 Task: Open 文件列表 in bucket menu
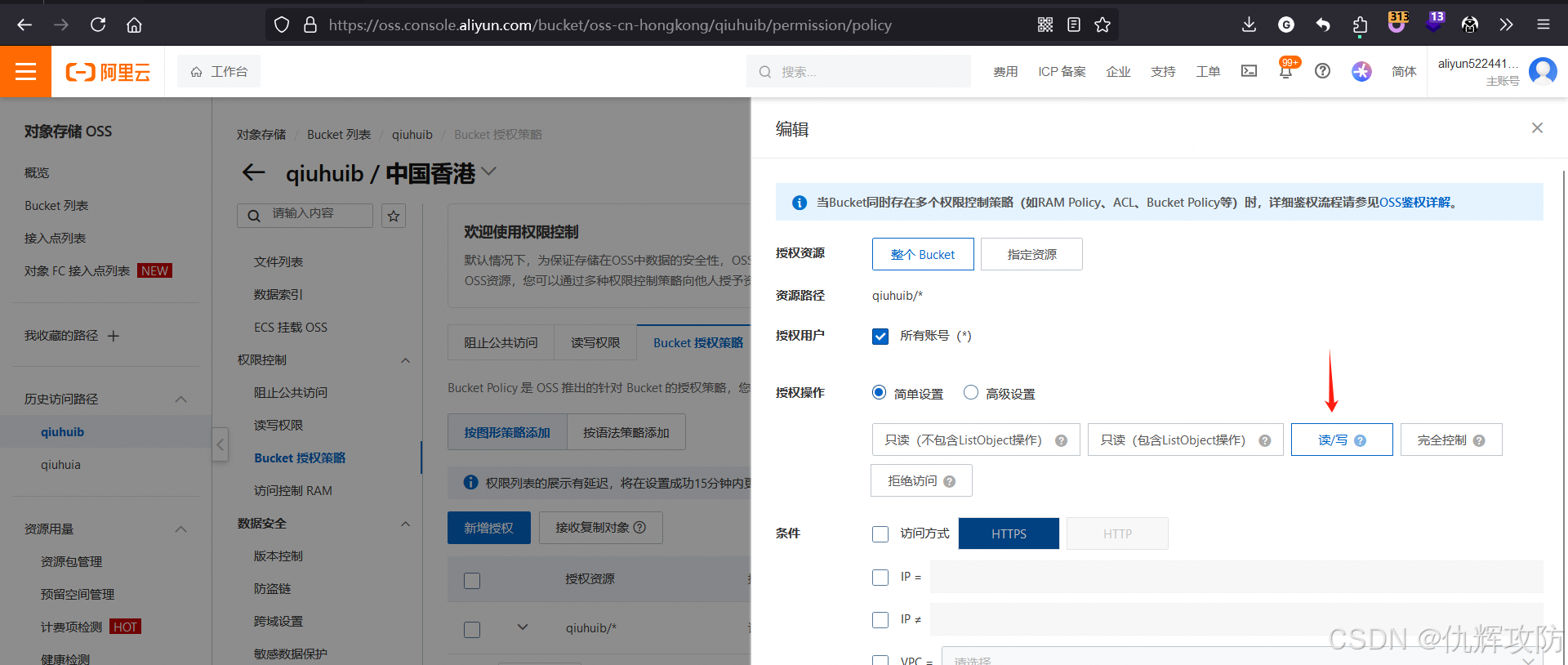tap(278, 262)
